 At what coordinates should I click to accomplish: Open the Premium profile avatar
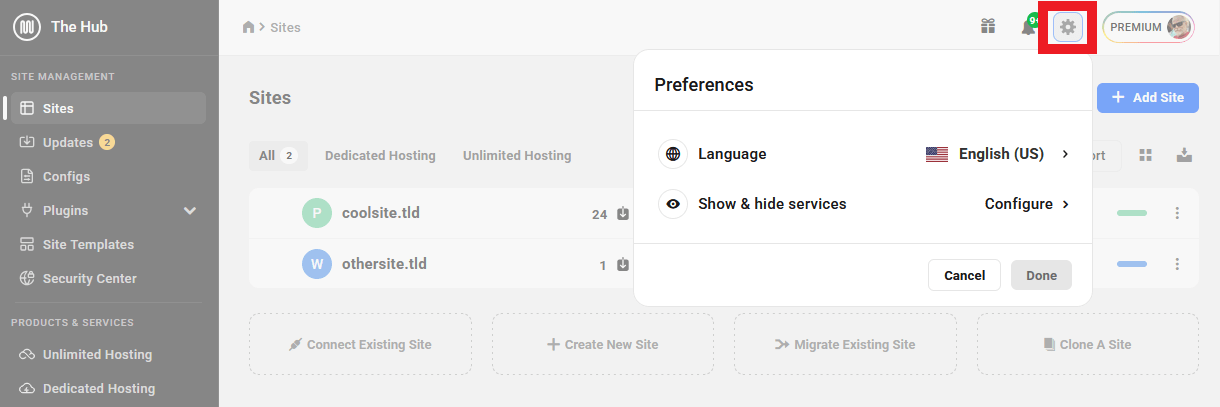[1179, 27]
